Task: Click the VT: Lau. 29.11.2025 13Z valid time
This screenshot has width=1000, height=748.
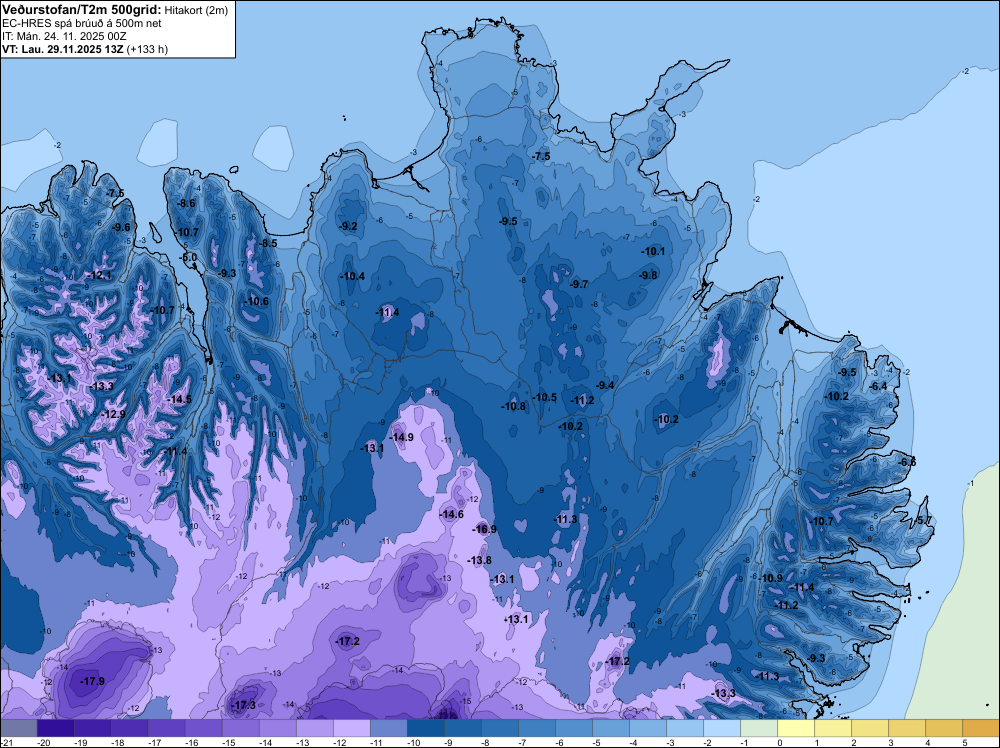Action: pos(64,49)
